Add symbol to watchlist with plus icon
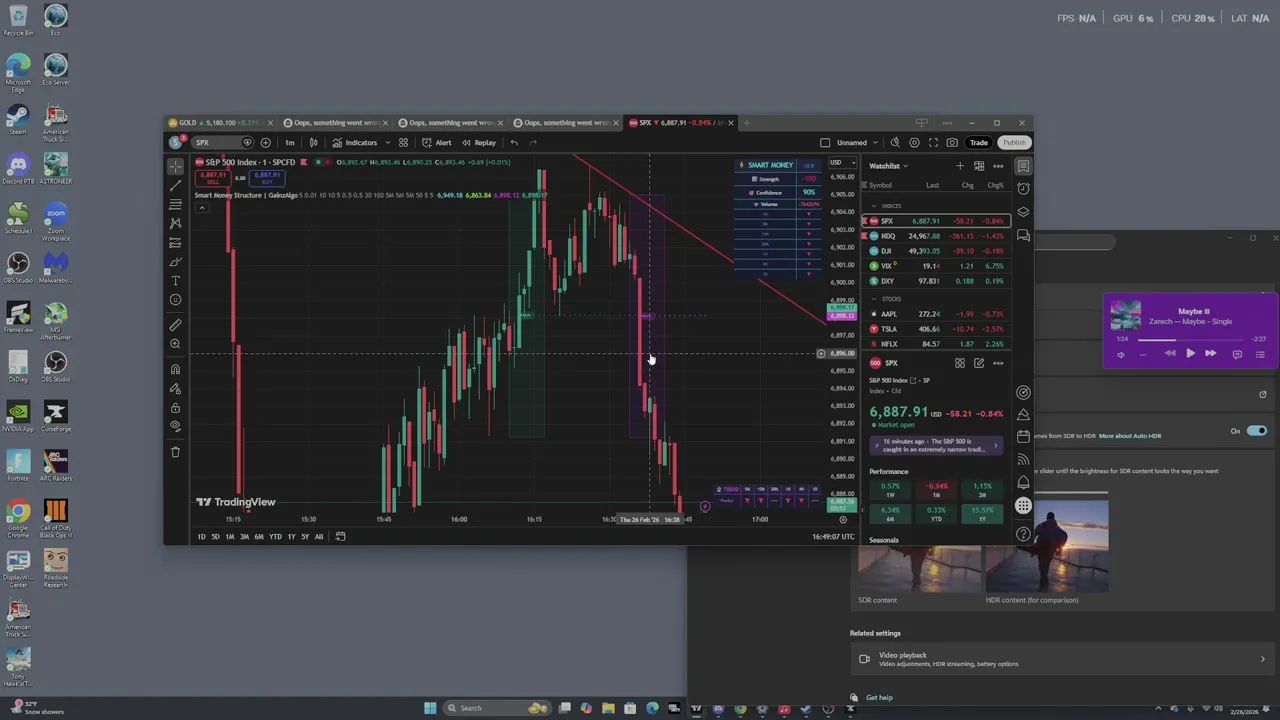The image size is (1280, 720). (960, 166)
